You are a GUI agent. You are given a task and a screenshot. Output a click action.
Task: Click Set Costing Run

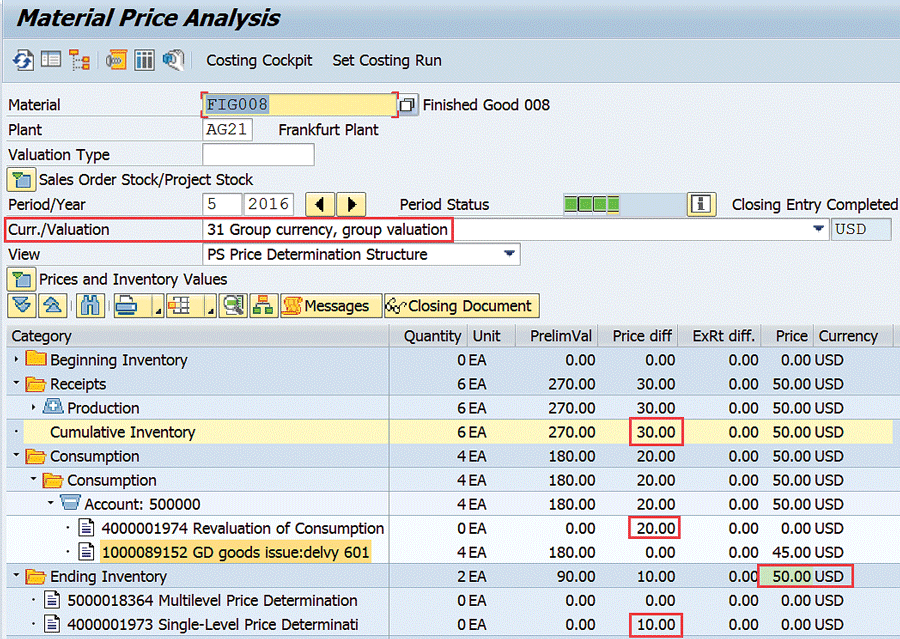click(387, 60)
